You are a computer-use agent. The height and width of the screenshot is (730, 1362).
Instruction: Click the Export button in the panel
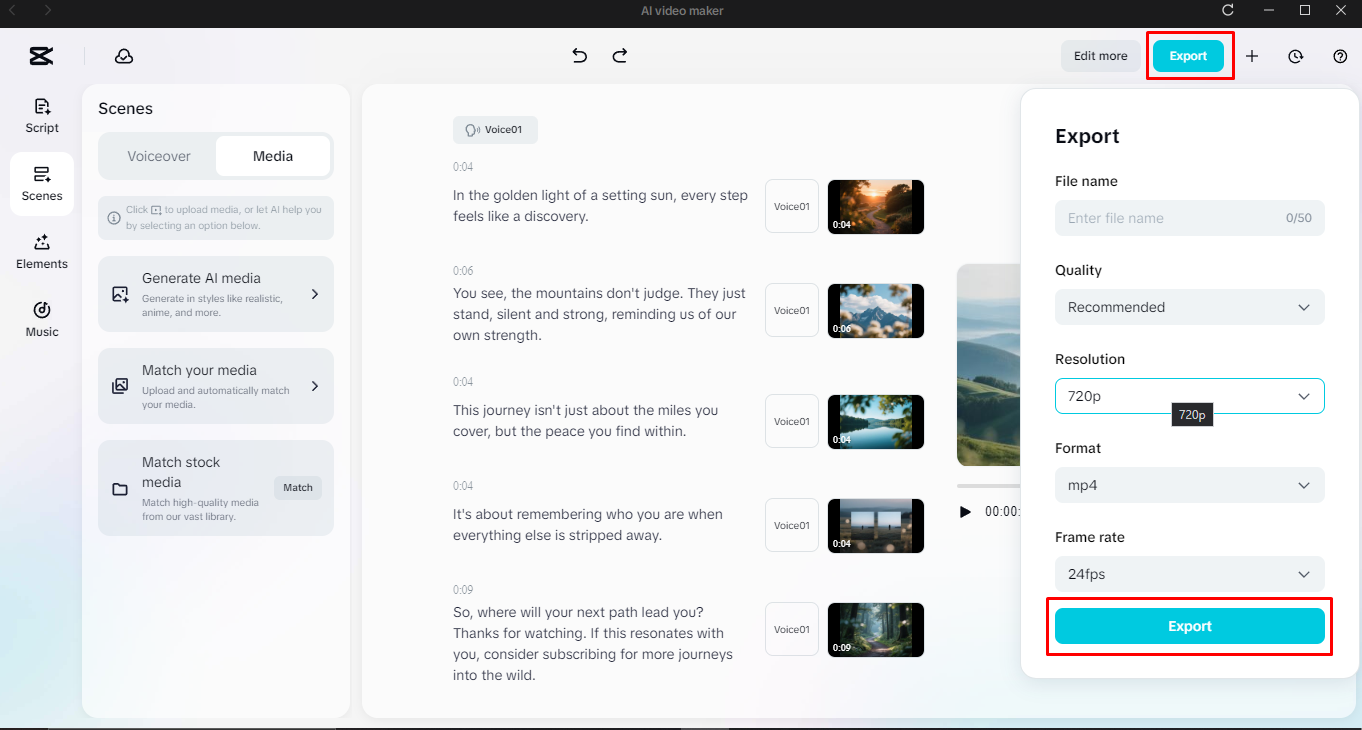(x=1189, y=626)
